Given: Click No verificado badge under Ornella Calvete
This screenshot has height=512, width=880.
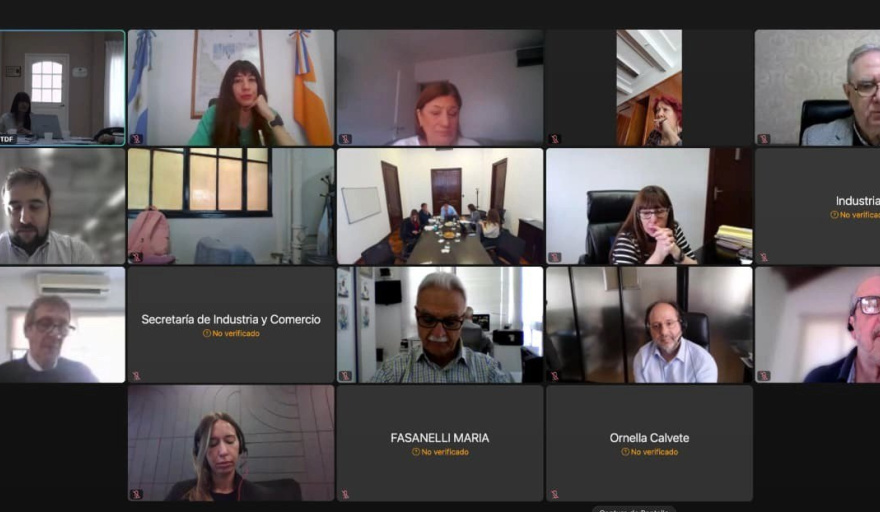Looking at the screenshot, I should pos(649,452).
